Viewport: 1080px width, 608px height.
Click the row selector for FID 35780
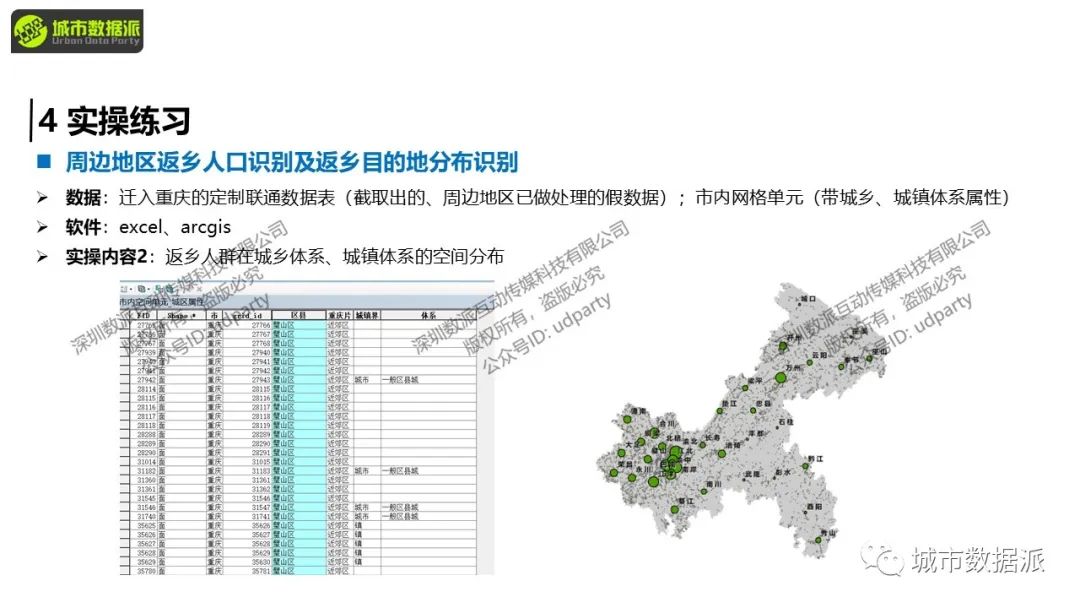[x=125, y=571]
